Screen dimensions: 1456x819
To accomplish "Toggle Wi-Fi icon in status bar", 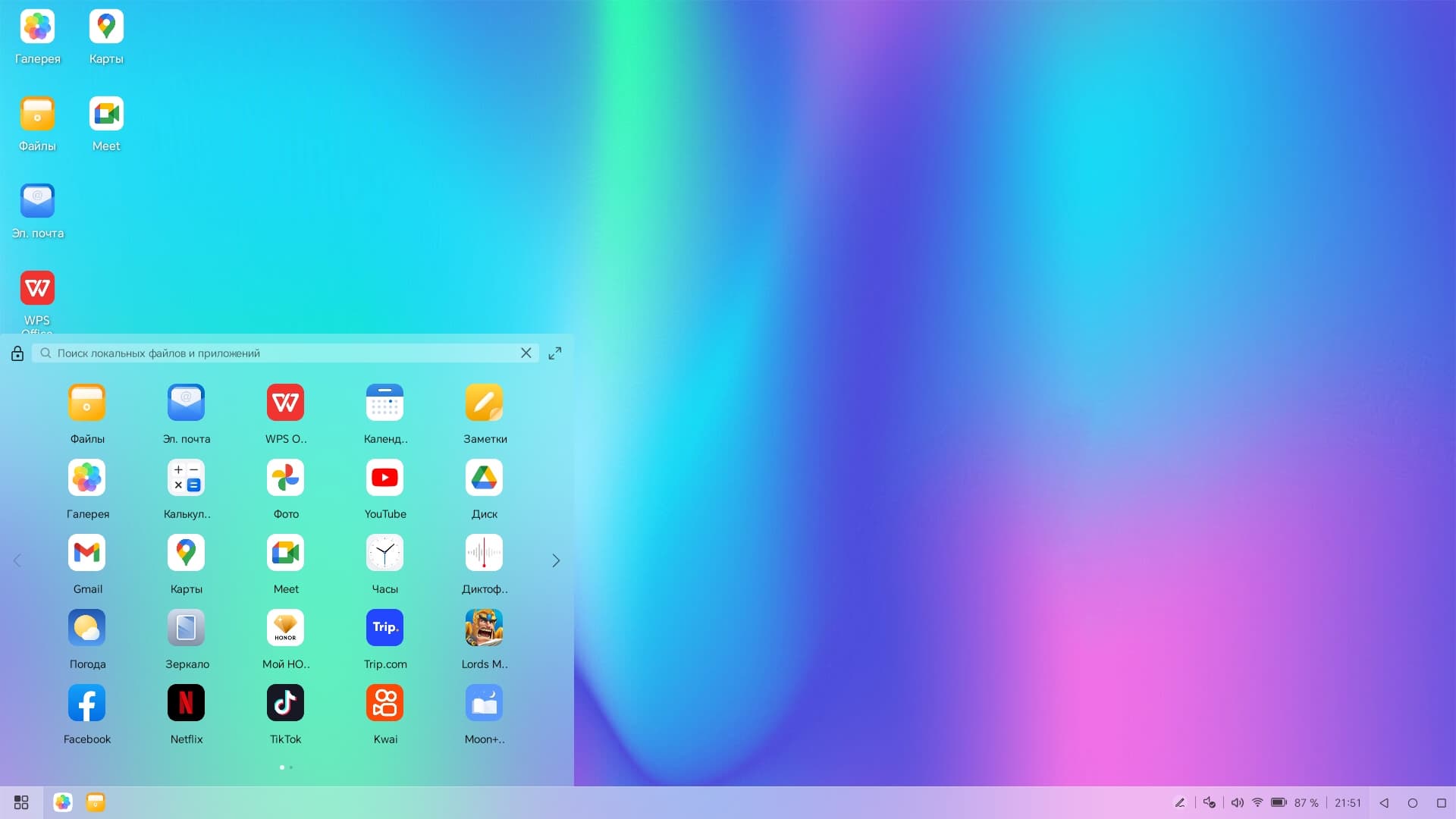I will tap(1257, 802).
